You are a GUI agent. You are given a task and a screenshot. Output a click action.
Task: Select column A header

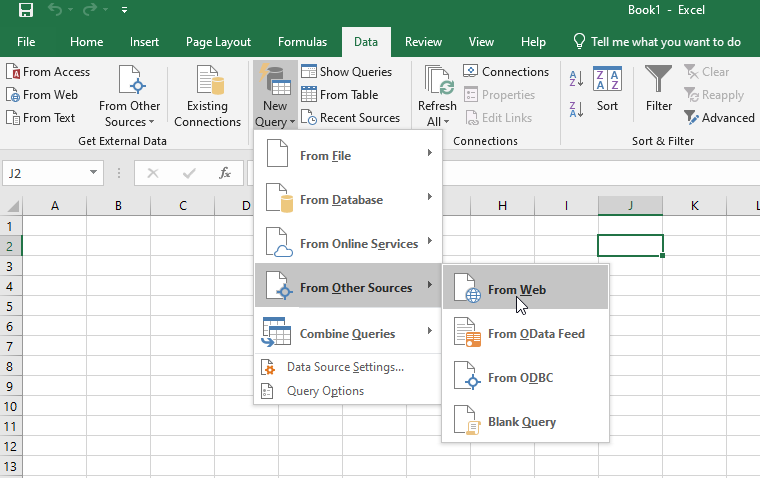click(x=55, y=206)
